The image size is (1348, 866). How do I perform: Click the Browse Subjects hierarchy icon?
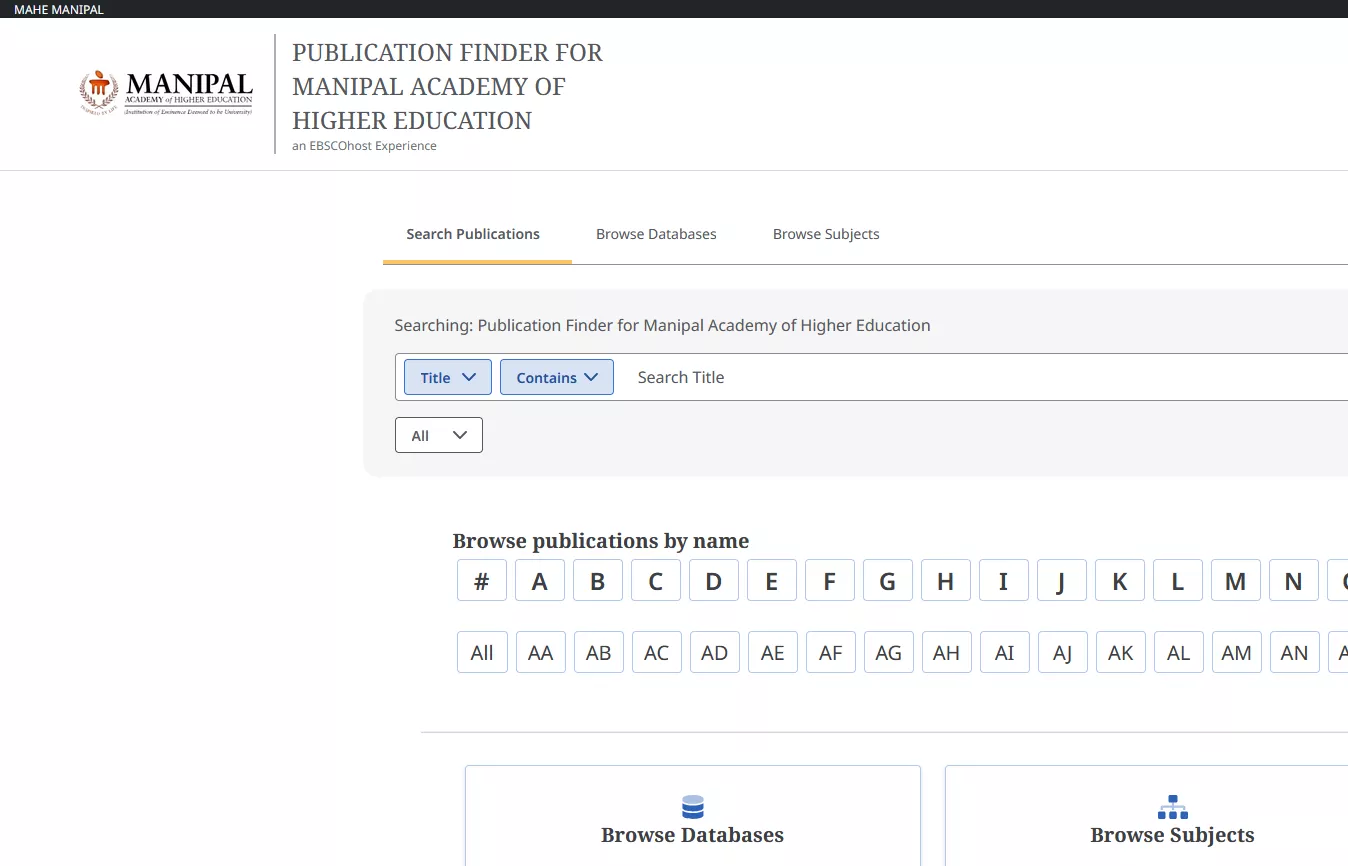(1172, 806)
